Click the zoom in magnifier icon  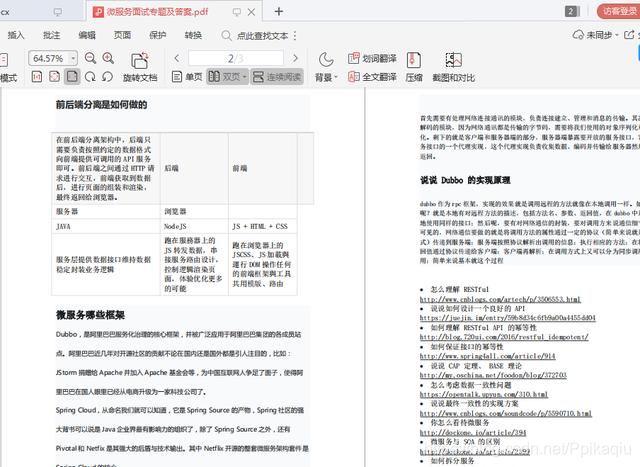pyautogui.click(x=108, y=58)
